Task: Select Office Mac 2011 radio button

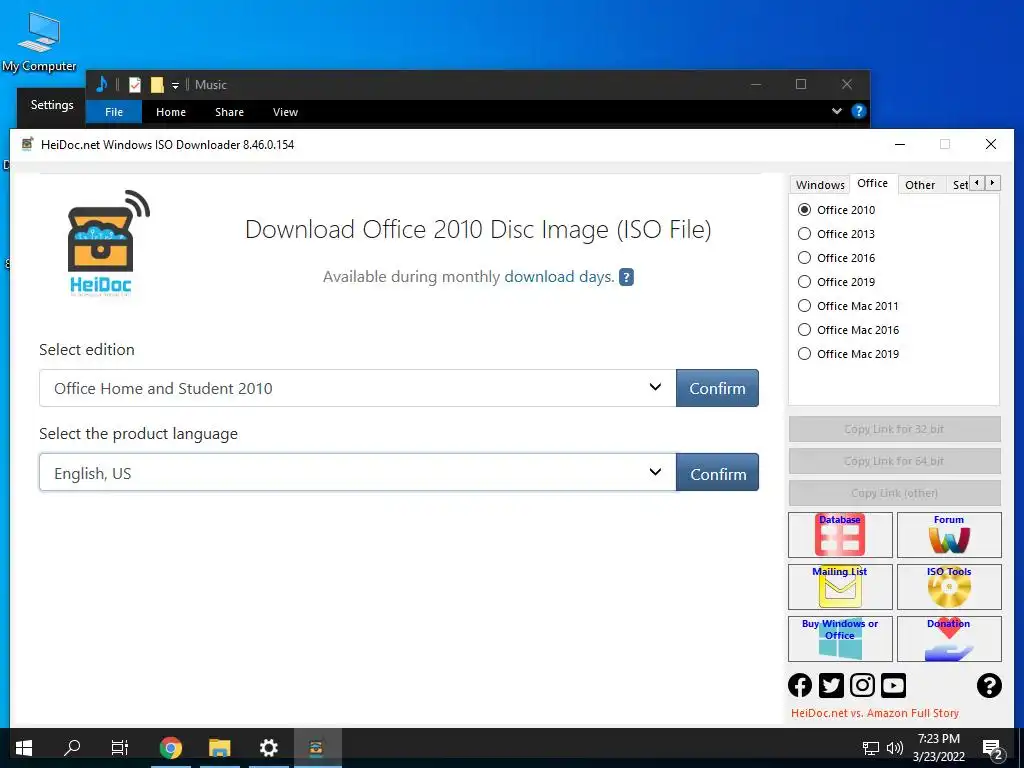Action: pyautogui.click(x=805, y=306)
